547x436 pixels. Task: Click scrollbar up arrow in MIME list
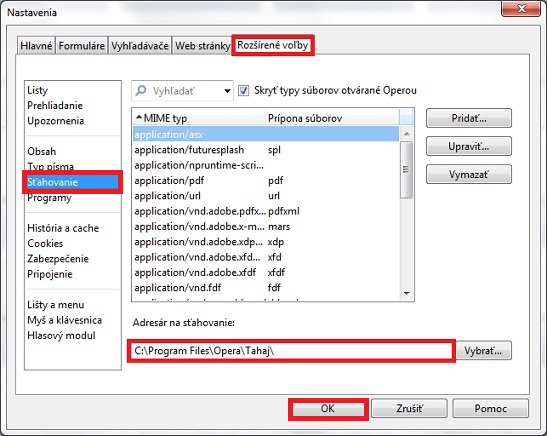[406, 134]
